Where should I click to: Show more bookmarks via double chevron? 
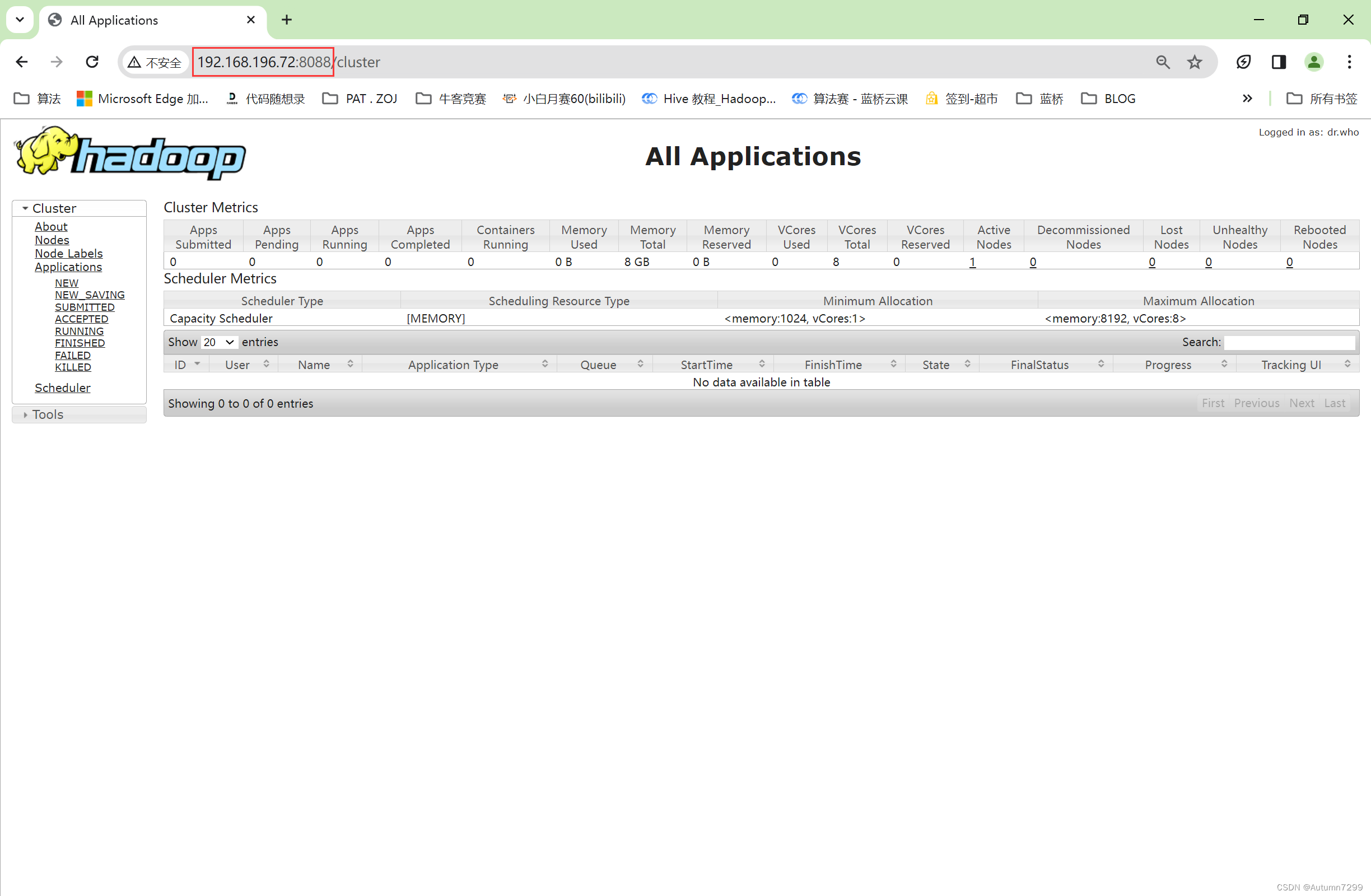tap(1247, 99)
